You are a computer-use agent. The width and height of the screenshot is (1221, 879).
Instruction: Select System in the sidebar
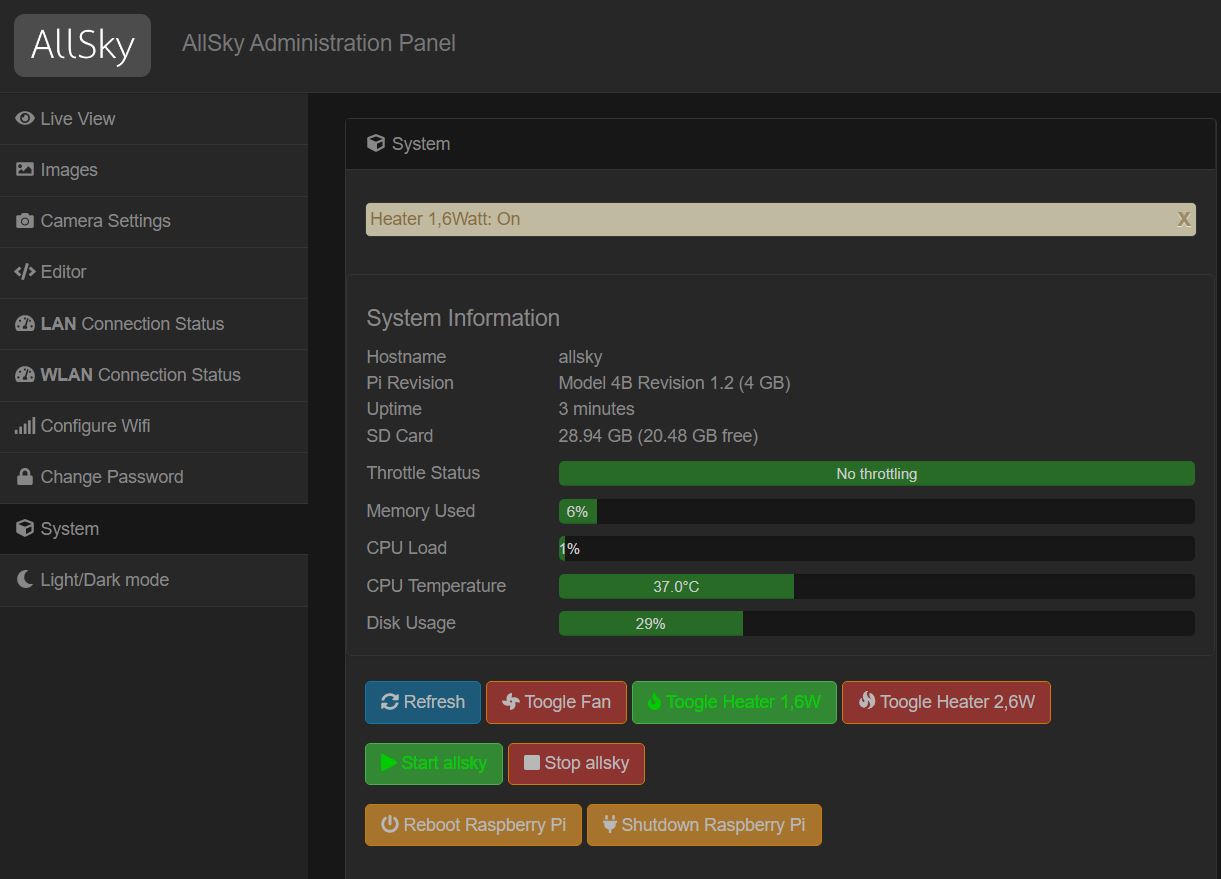154,529
